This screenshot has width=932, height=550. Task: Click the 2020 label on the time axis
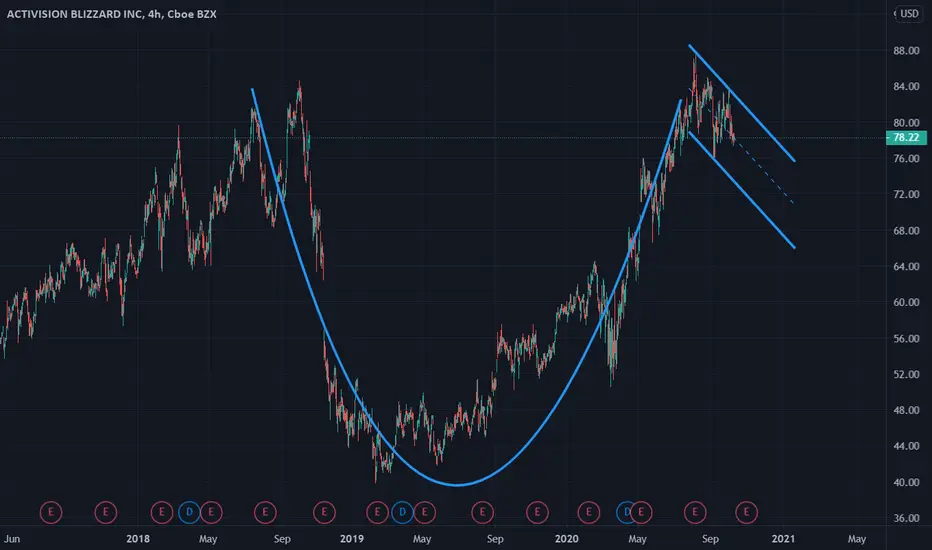click(566, 539)
